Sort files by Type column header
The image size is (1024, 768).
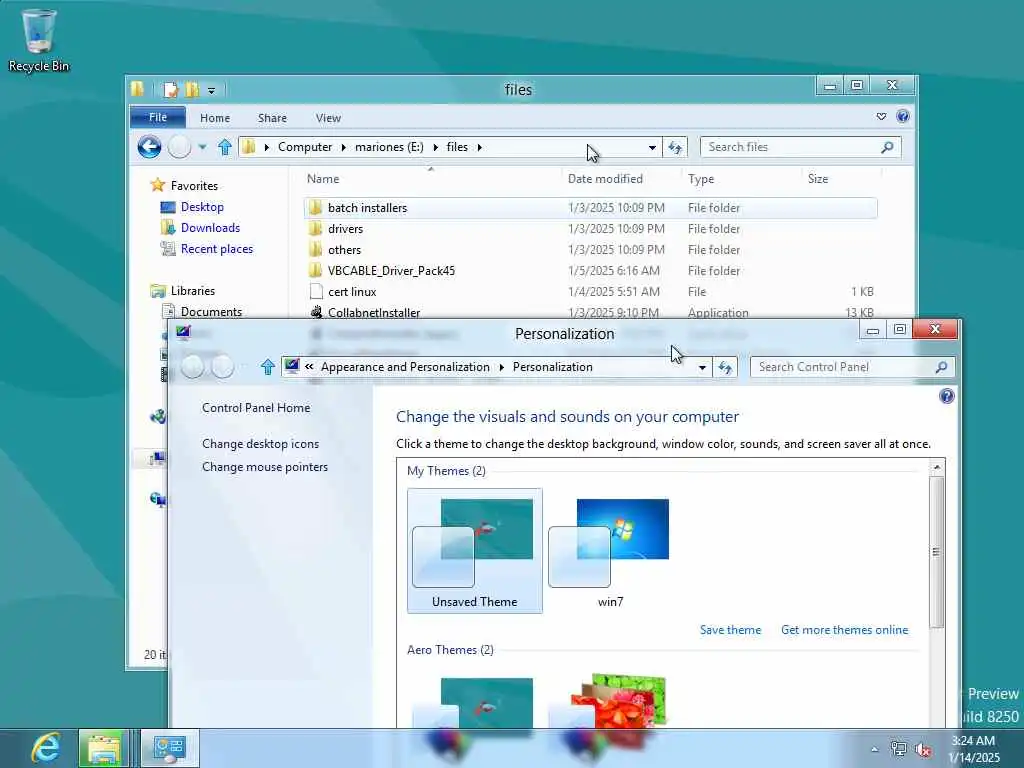coord(741,179)
